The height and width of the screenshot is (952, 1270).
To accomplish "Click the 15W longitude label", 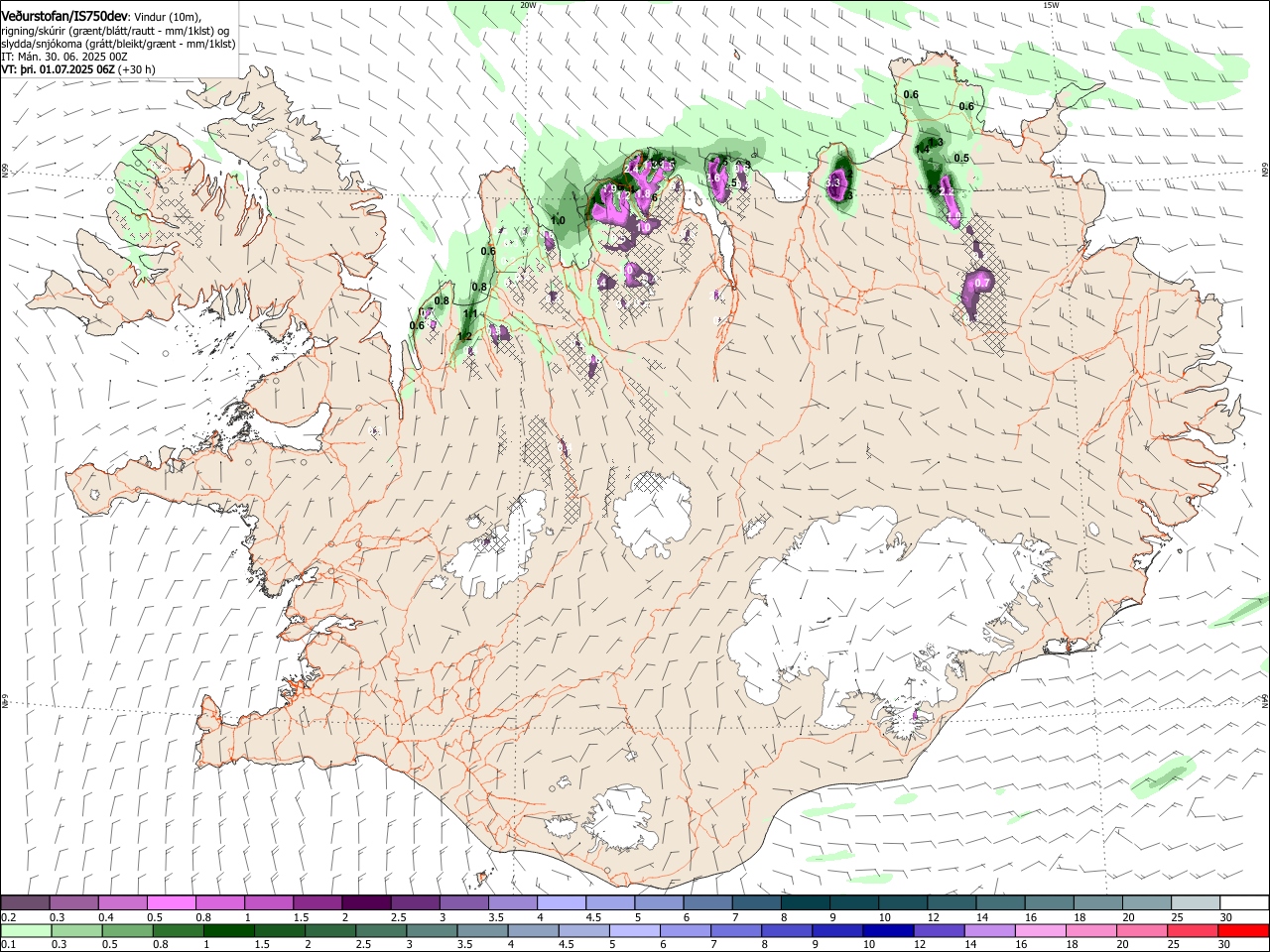I will pyautogui.click(x=1051, y=5).
